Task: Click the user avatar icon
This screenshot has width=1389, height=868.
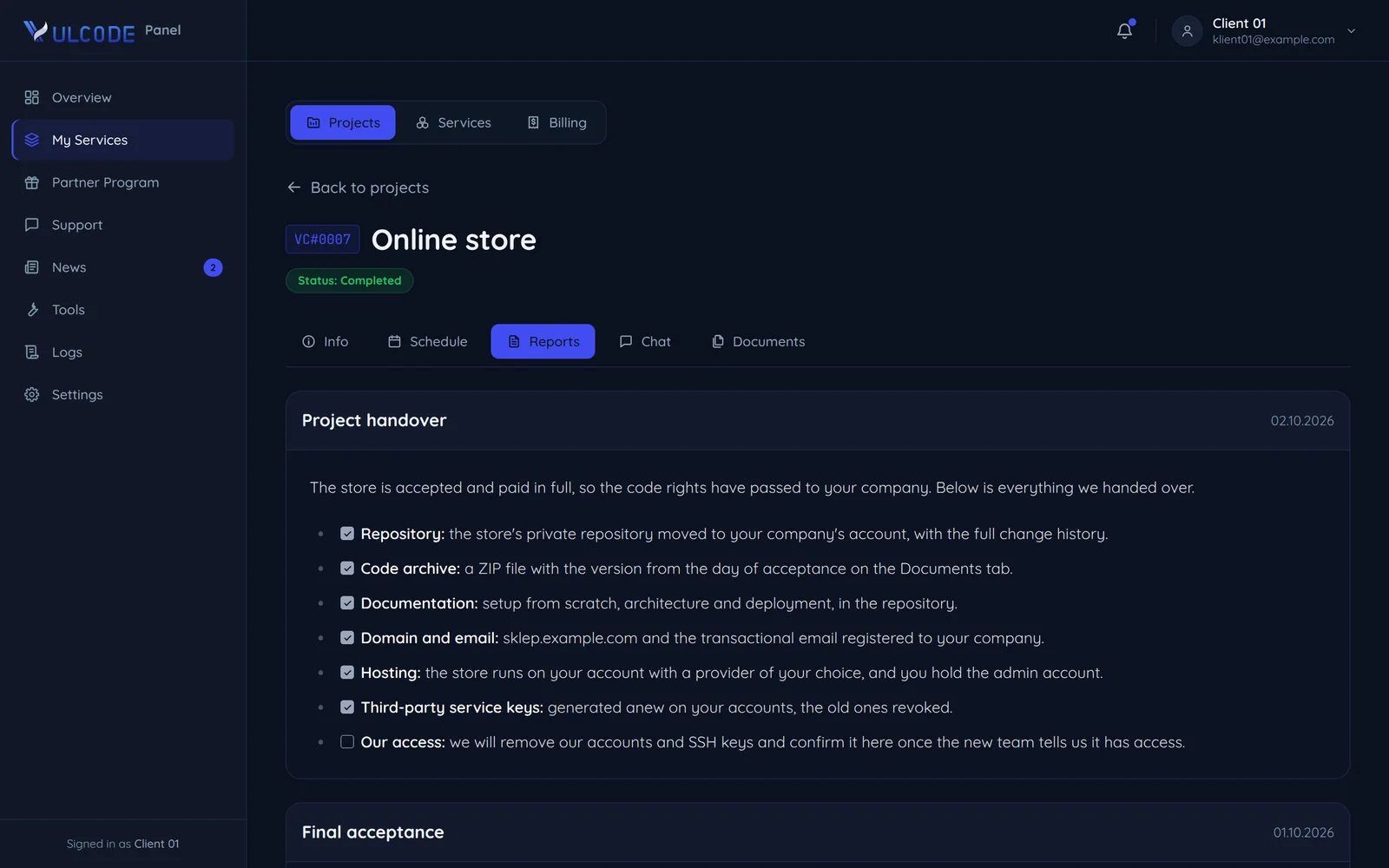Action: (1187, 31)
